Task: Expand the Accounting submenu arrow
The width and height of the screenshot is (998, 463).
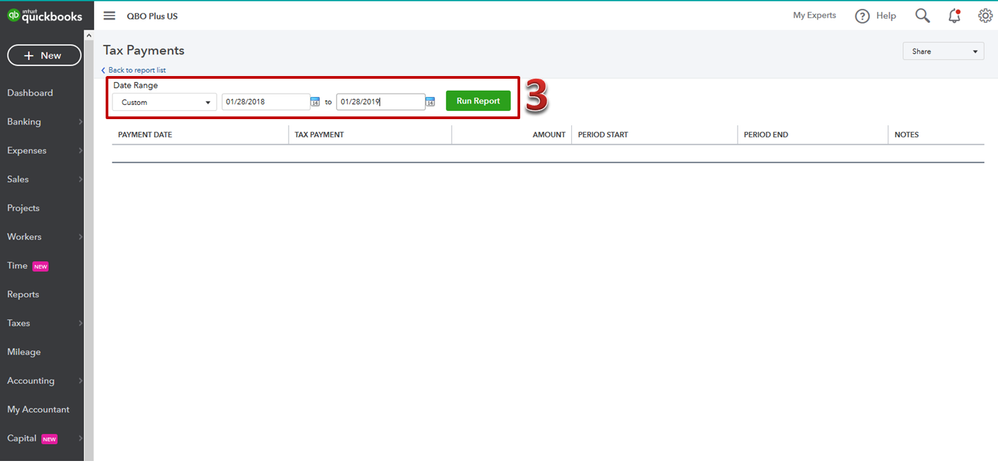Action: point(80,381)
